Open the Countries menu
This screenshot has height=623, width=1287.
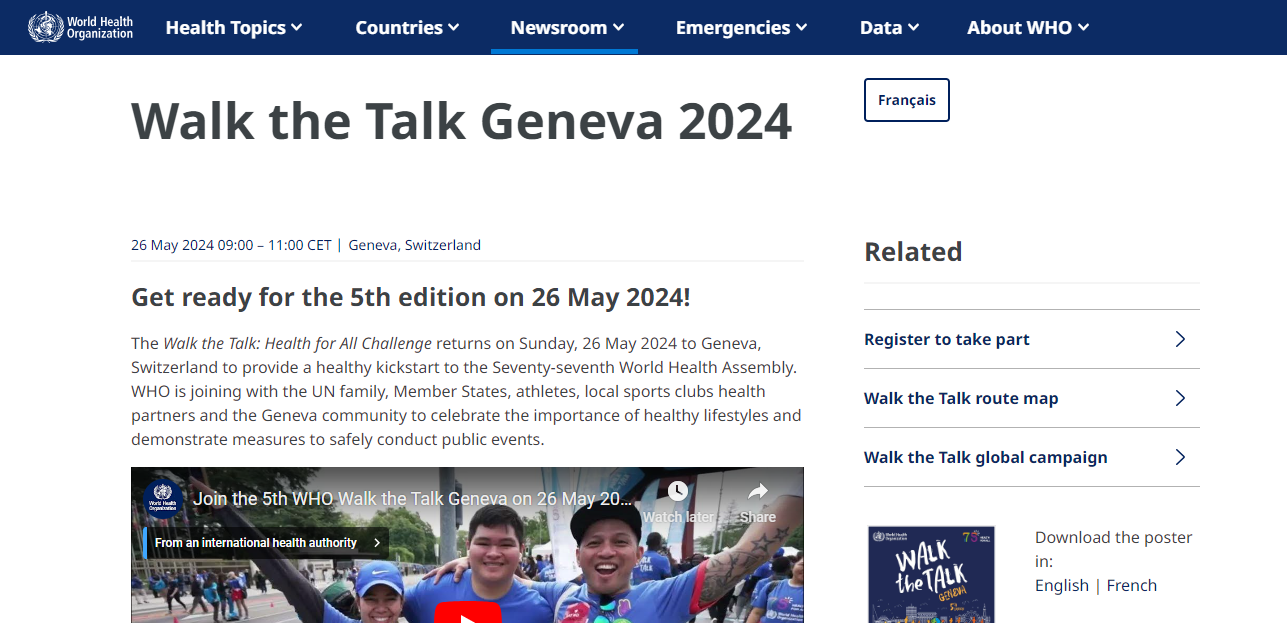click(407, 28)
